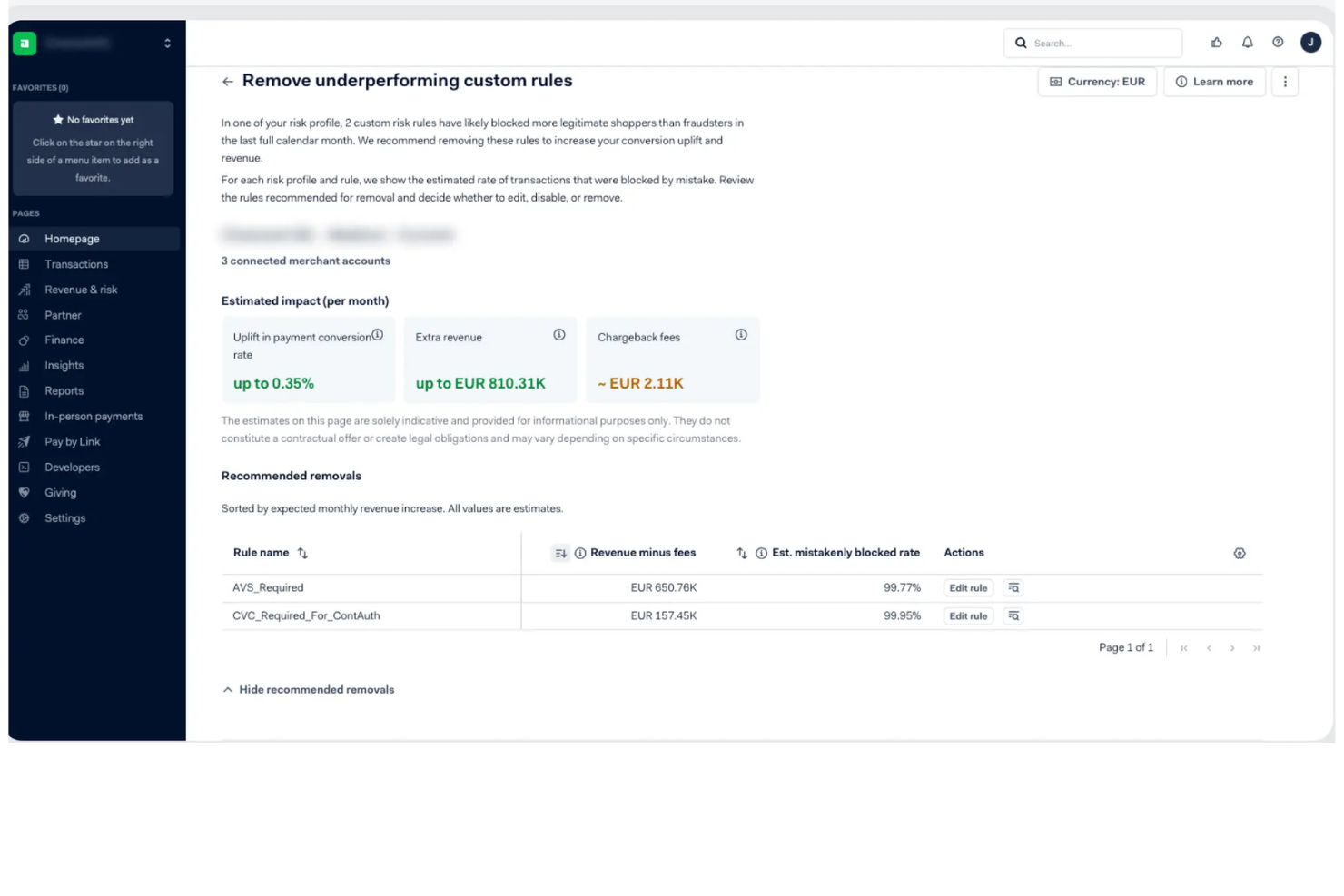The height and width of the screenshot is (896, 1344).
Task: Open In-person payments from sidebar
Action: click(x=93, y=416)
